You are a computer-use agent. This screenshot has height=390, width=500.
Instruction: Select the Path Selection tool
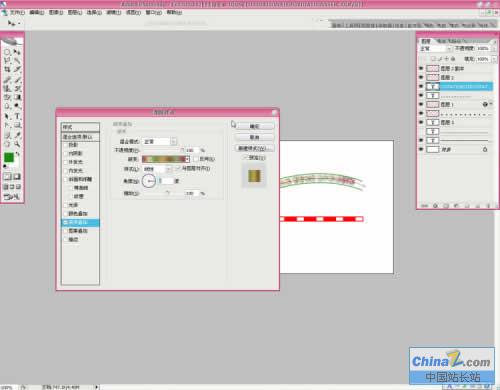click(x=7, y=116)
